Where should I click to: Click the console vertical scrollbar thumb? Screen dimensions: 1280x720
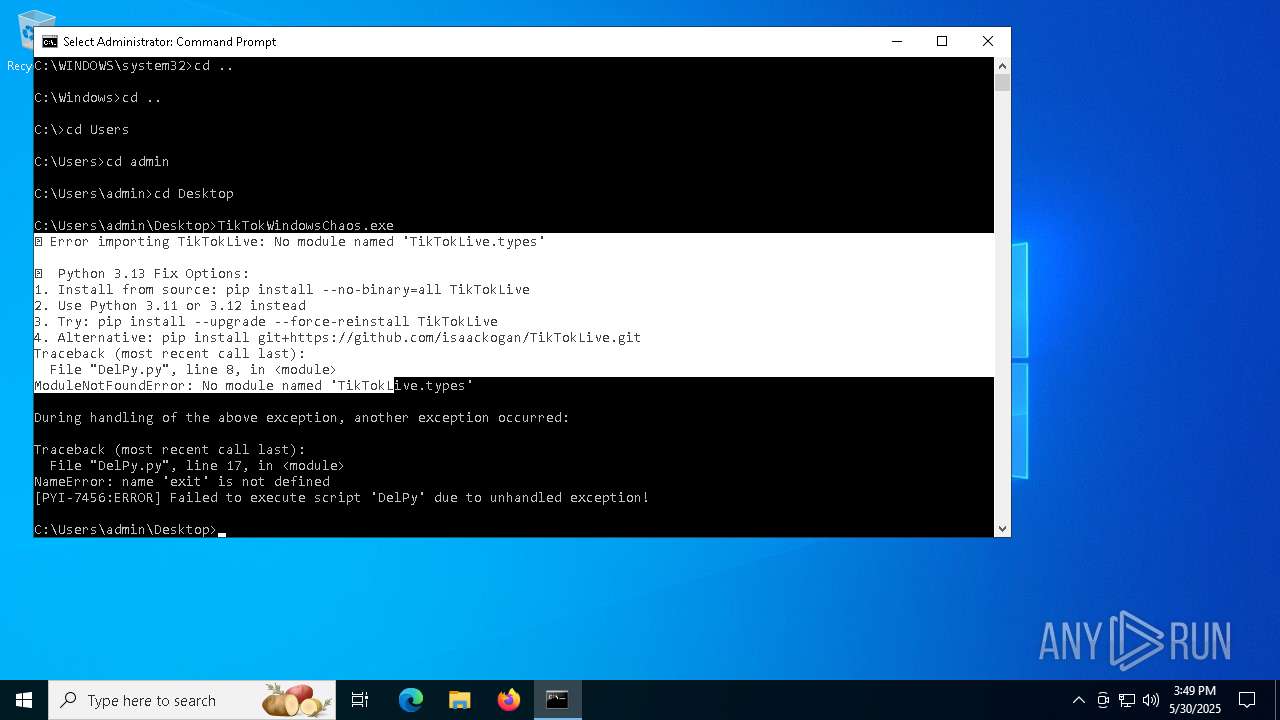click(x=1002, y=83)
